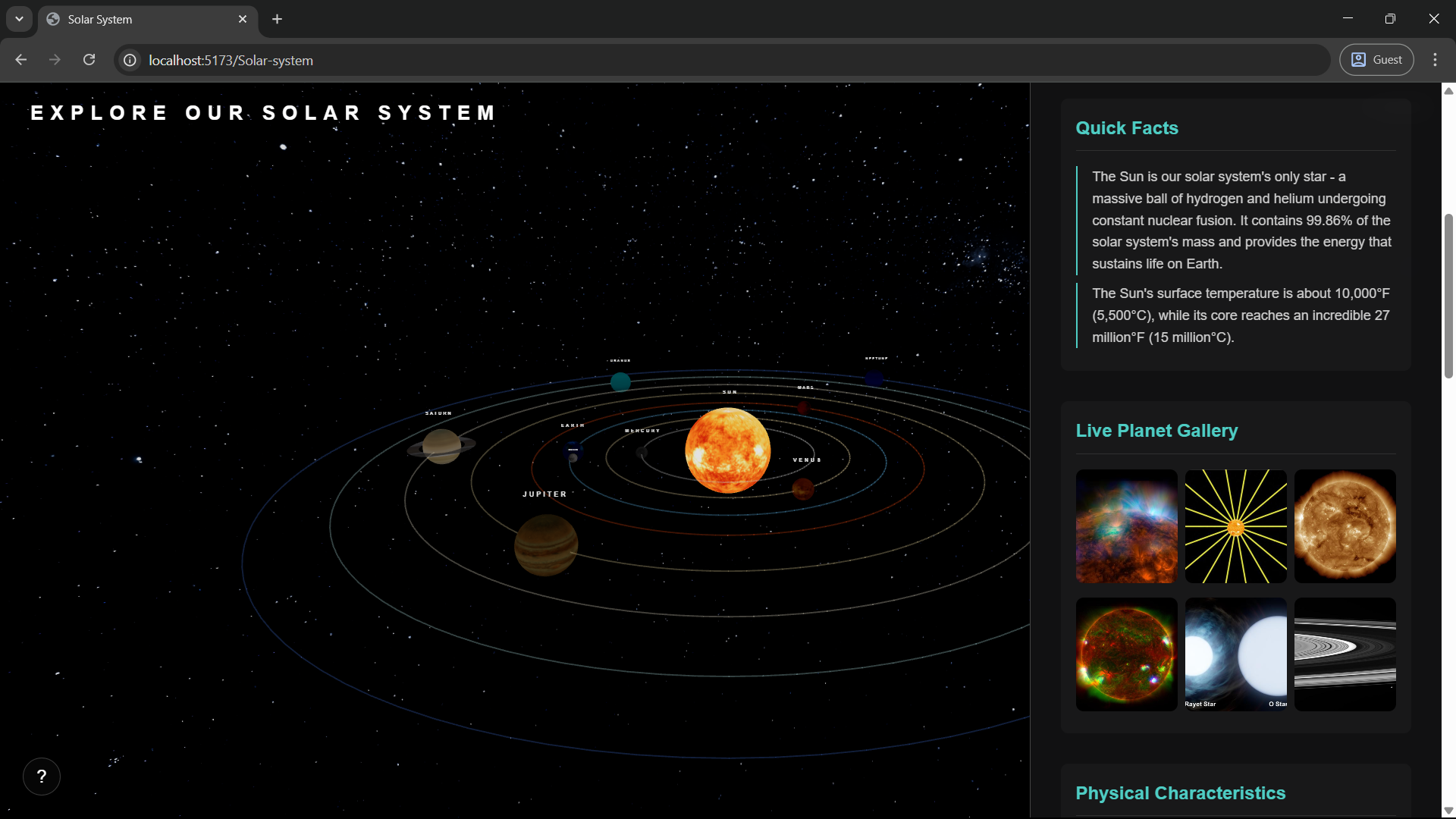The height and width of the screenshot is (819, 1456).
Task: Open Chrome three-dot menu
Action: (x=1435, y=60)
